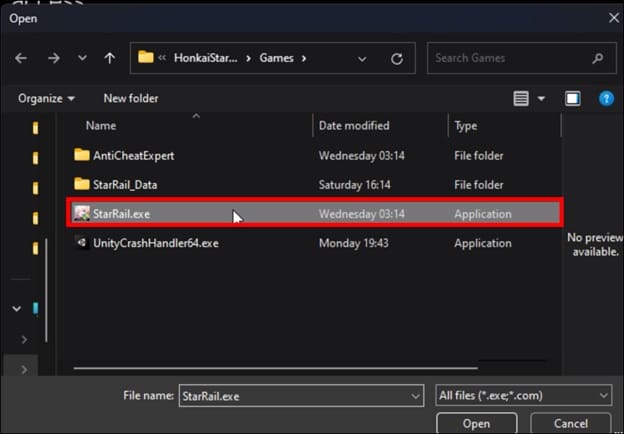Image resolution: width=624 pixels, height=434 pixels.
Task: Click the search magnifier icon
Action: click(x=597, y=58)
